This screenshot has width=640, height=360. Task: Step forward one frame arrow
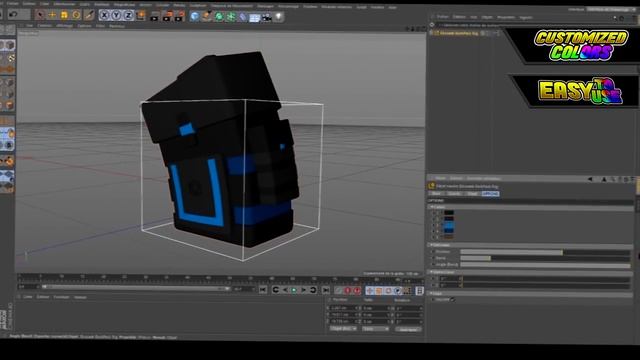[303, 290]
